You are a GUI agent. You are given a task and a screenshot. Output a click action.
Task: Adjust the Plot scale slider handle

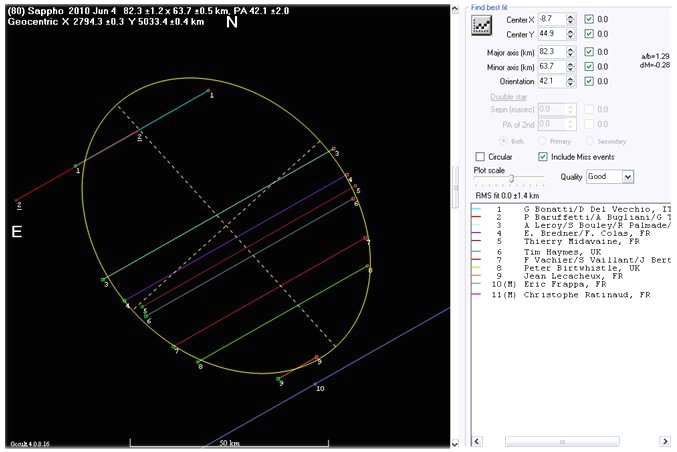512,177
